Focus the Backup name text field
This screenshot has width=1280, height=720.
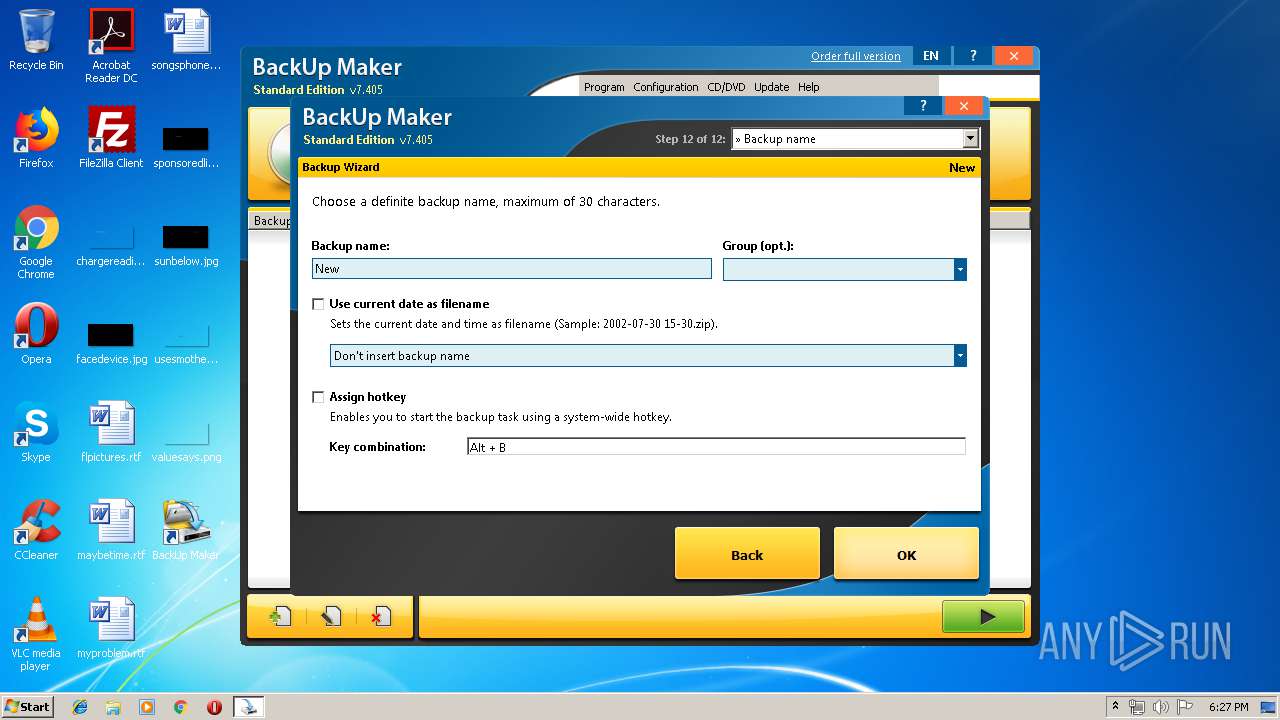[x=511, y=269]
